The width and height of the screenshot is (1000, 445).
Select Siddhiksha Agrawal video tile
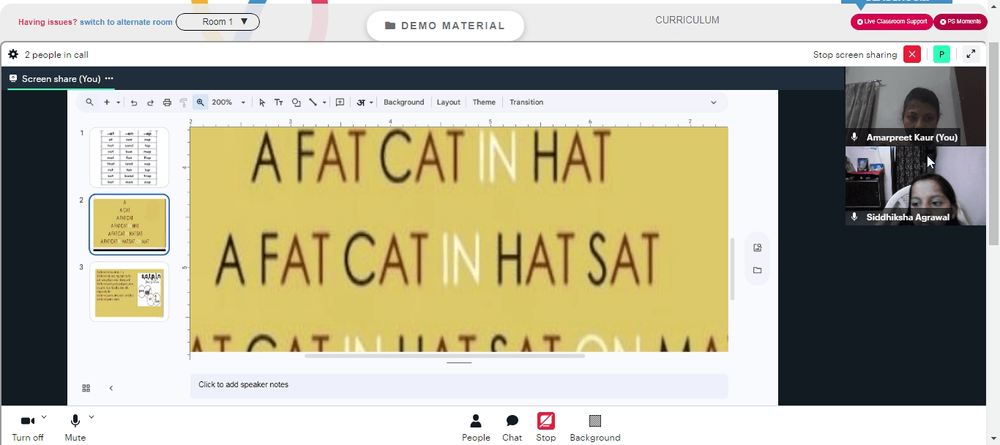(x=915, y=186)
